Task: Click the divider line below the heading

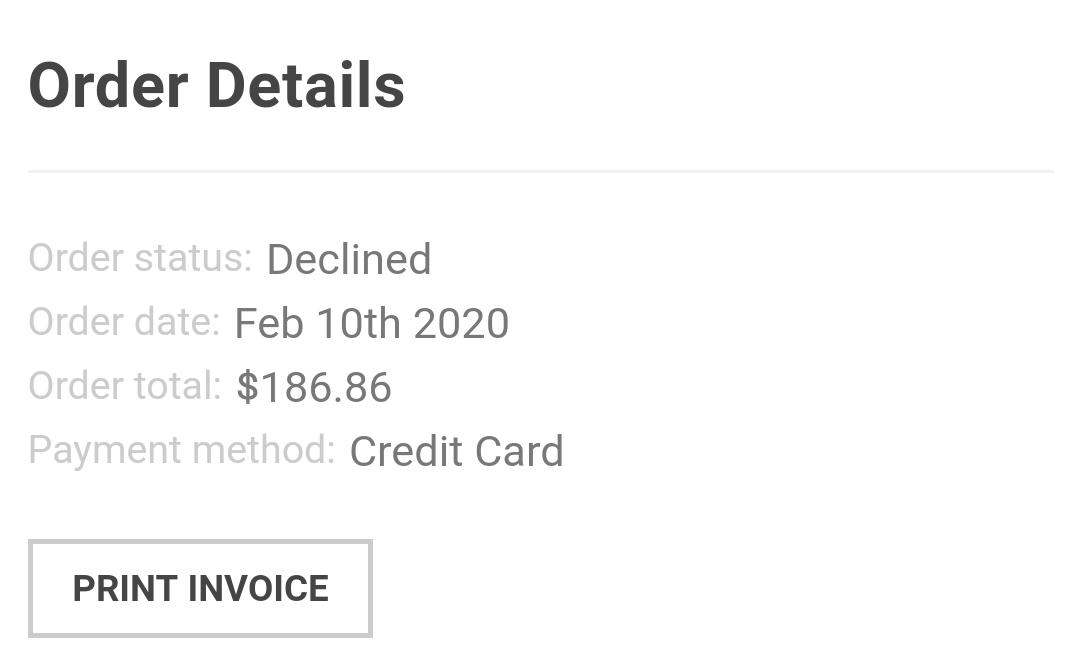Action: pyautogui.click(x=540, y=172)
